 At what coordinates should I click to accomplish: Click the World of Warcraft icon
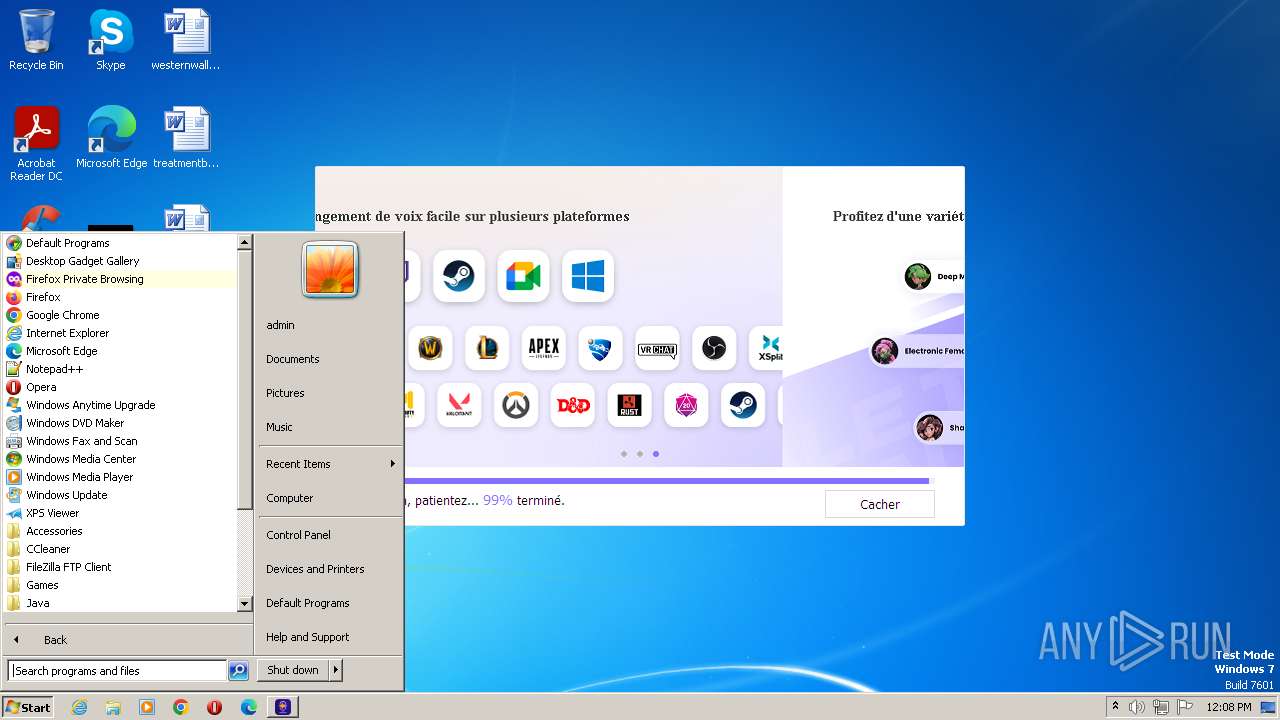[430, 348]
